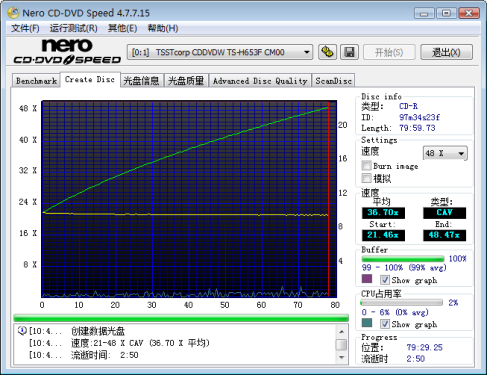
Task: Click the green burn progress bar
Action: tap(181, 318)
